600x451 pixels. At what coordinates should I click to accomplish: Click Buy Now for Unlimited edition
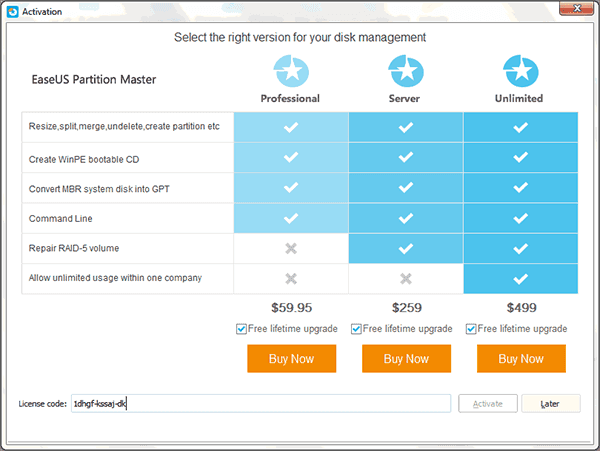pos(520,359)
